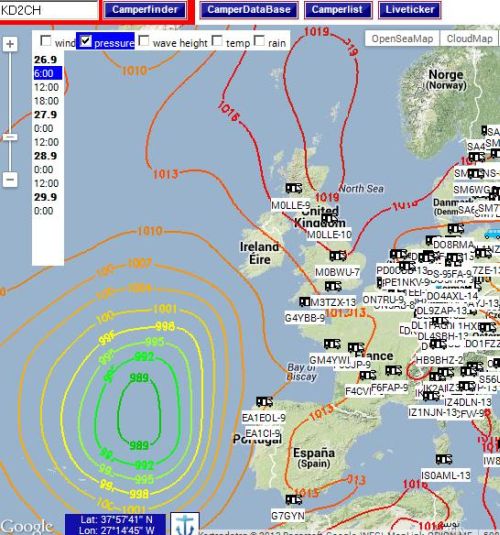This screenshot has height=535, width=500.
Task: Click the camper icon above IS0AML-13
Action: pos(444,459)
